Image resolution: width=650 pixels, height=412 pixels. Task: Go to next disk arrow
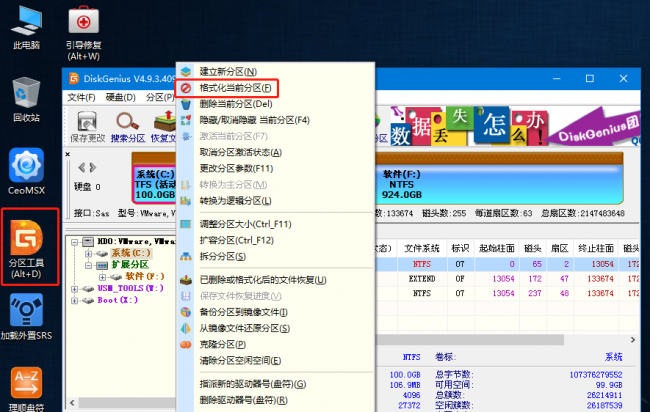93,167
